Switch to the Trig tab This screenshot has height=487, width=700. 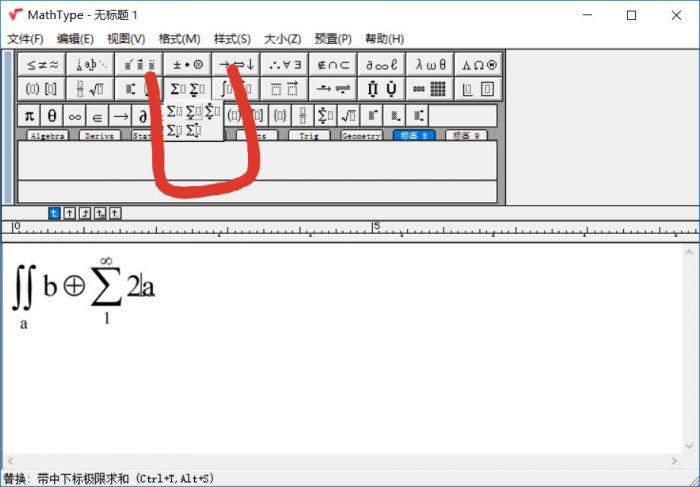[x=308, y=136]
